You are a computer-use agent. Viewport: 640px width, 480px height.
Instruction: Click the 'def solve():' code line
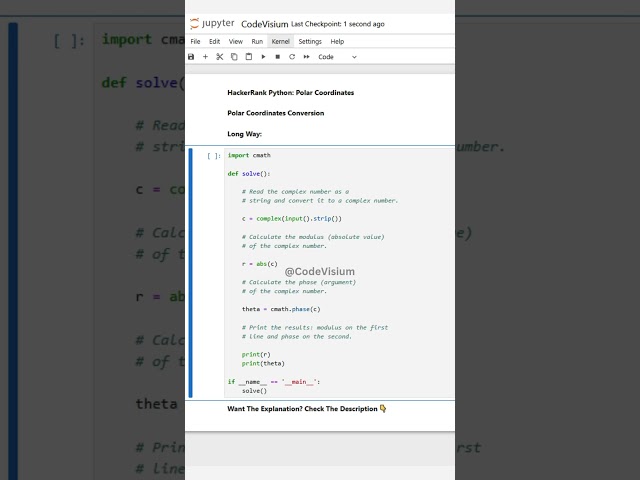[x=249, y=173]
